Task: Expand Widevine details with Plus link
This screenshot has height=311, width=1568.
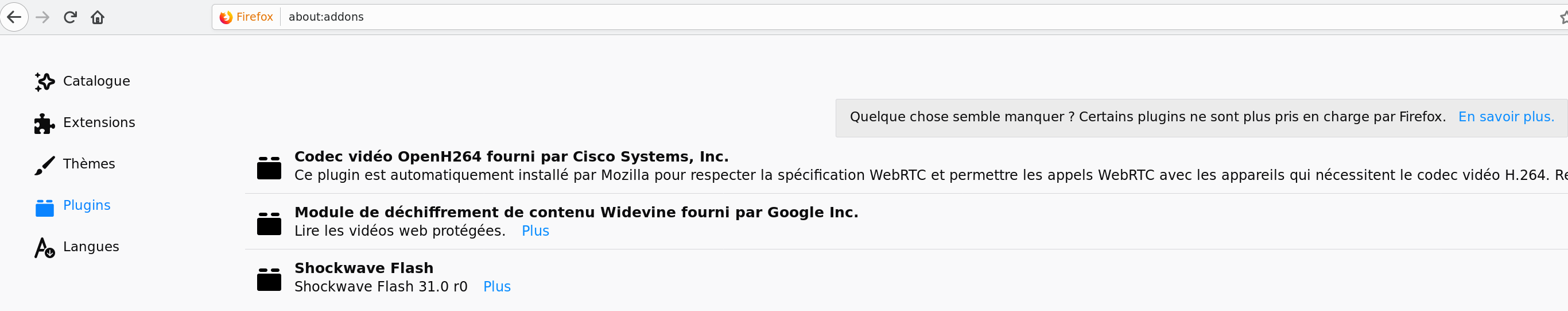Action: click(535, 231)
